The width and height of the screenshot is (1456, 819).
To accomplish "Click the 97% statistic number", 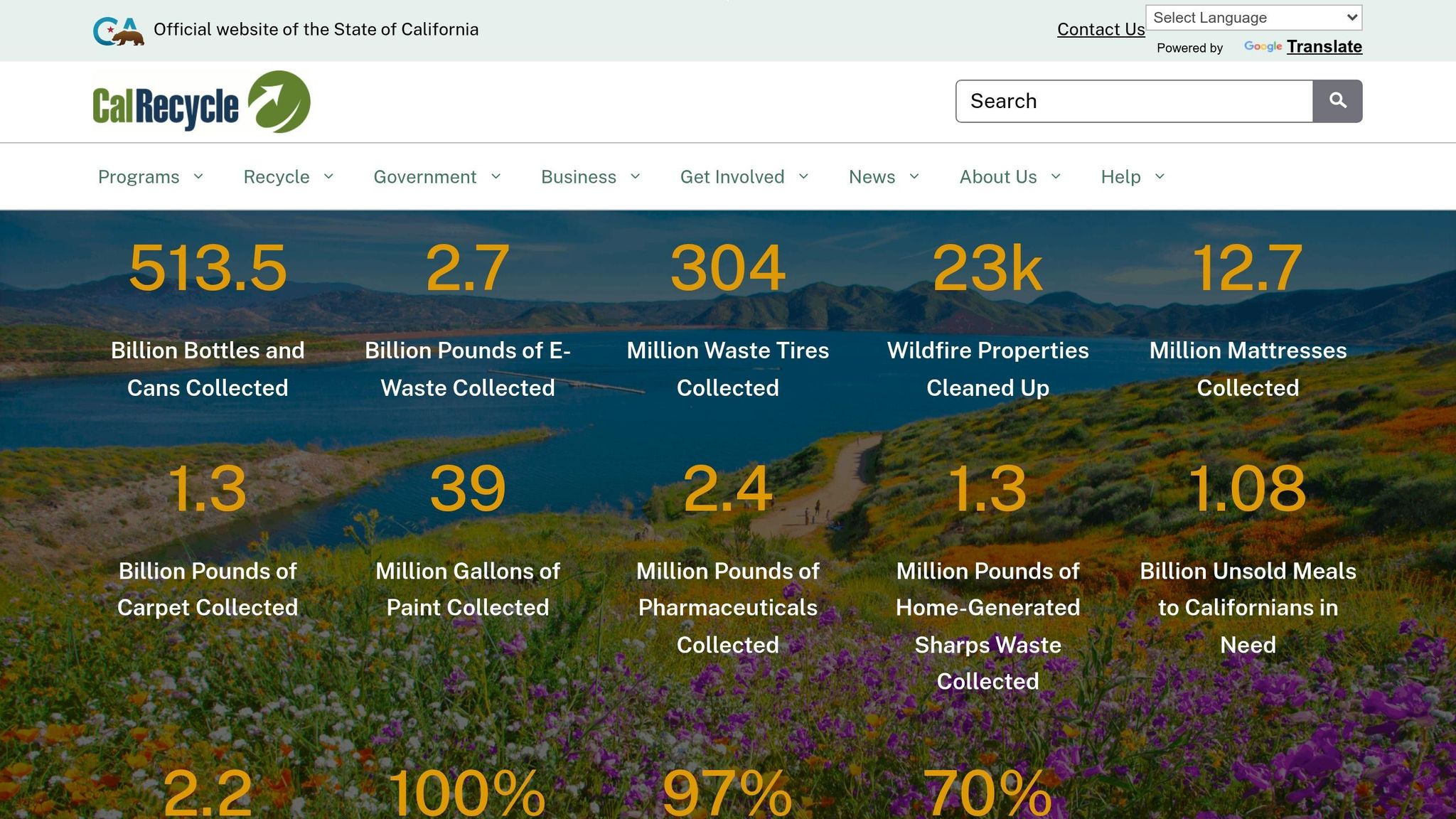I will point(727,793).
